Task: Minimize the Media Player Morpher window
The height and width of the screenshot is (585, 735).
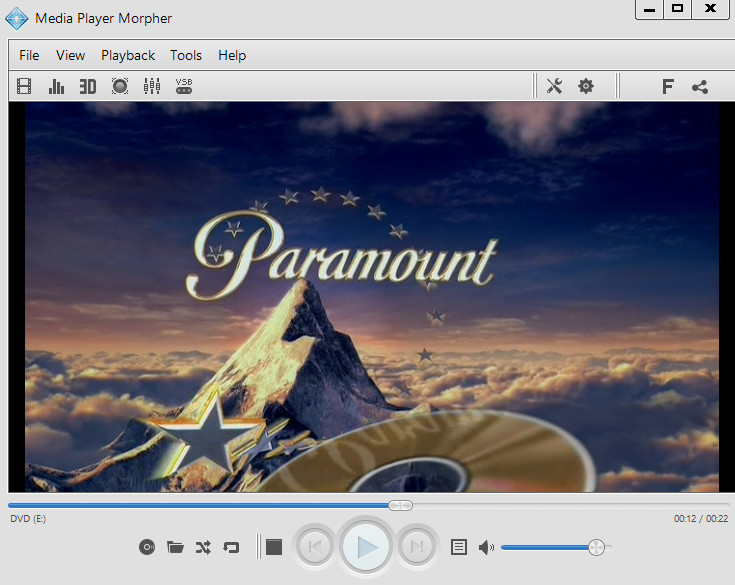Action: tap(649, 9)
